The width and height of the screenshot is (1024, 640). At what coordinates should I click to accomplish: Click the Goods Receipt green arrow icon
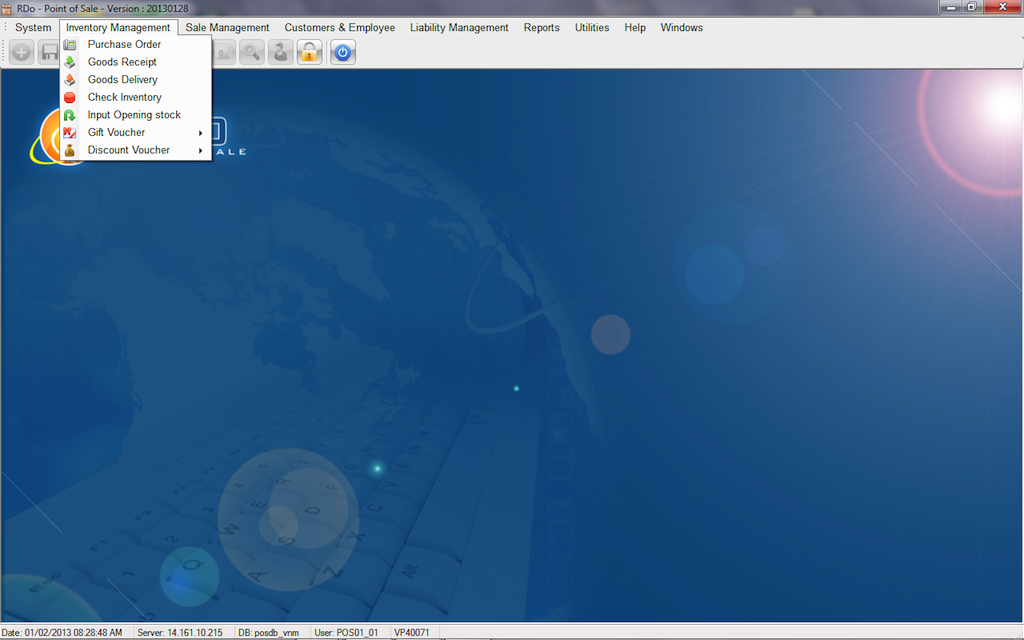coord(70,62)
